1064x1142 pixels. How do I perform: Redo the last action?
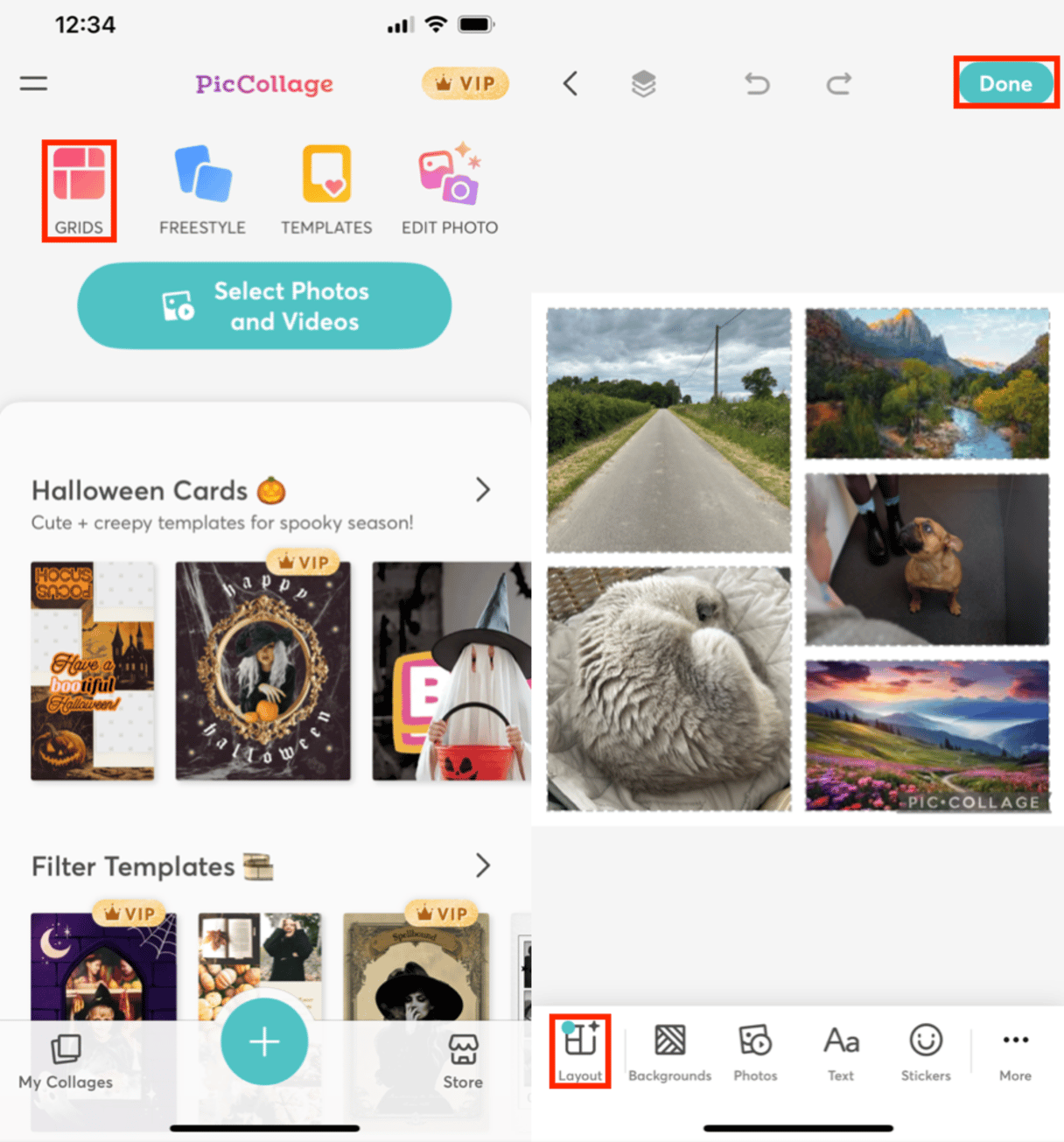[x=839, y=84]
